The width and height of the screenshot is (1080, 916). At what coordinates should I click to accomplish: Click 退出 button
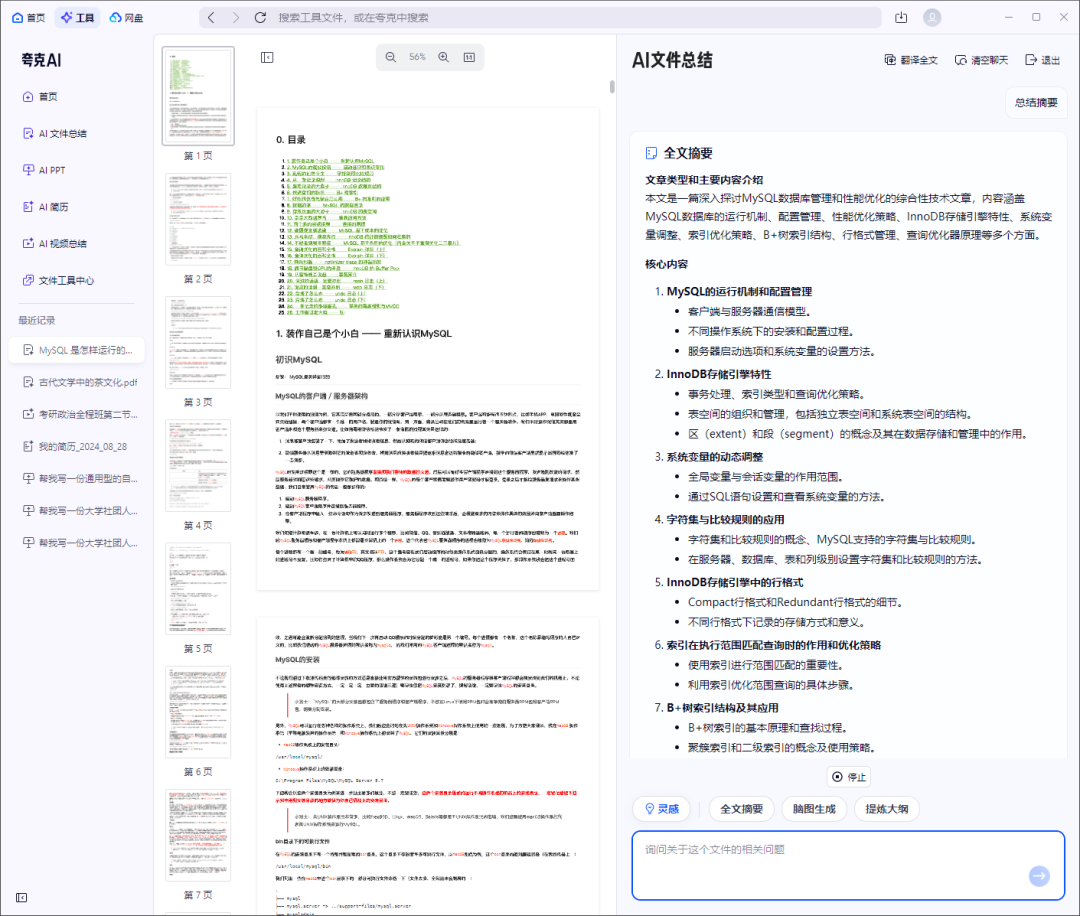[x=1043, y=61]
